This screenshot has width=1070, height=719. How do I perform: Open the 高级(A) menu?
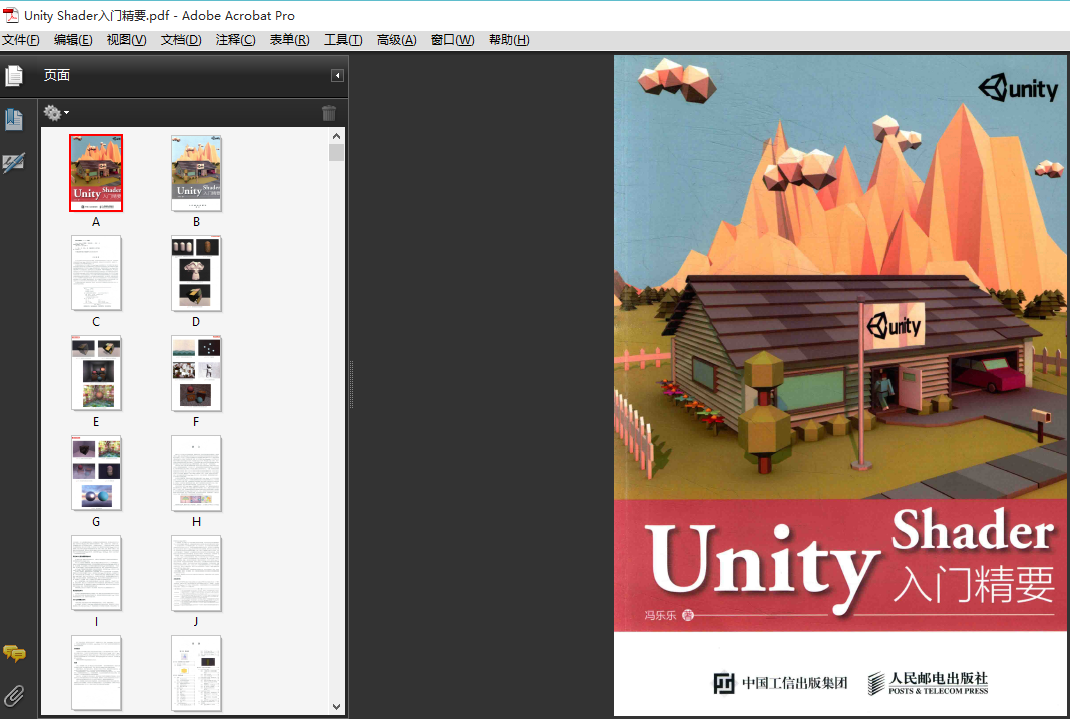(x=396, y=40)
